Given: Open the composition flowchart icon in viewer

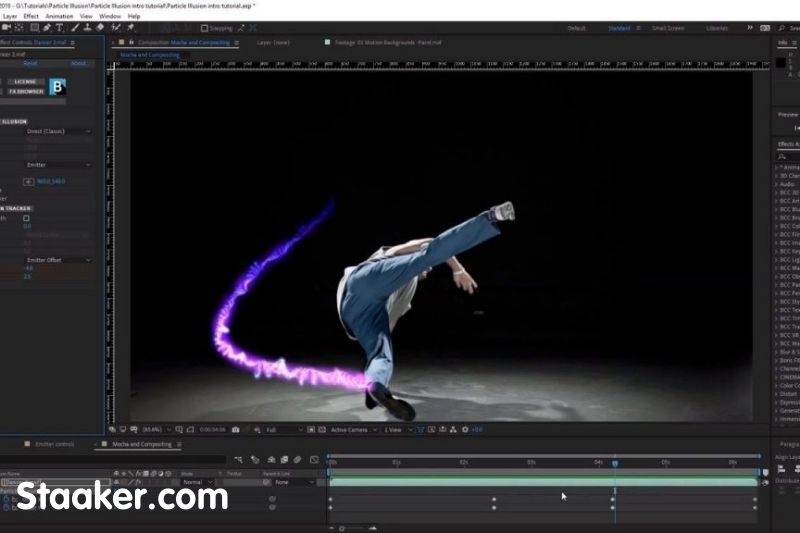Looking at the screenshot, I should [x=453, y=430].
